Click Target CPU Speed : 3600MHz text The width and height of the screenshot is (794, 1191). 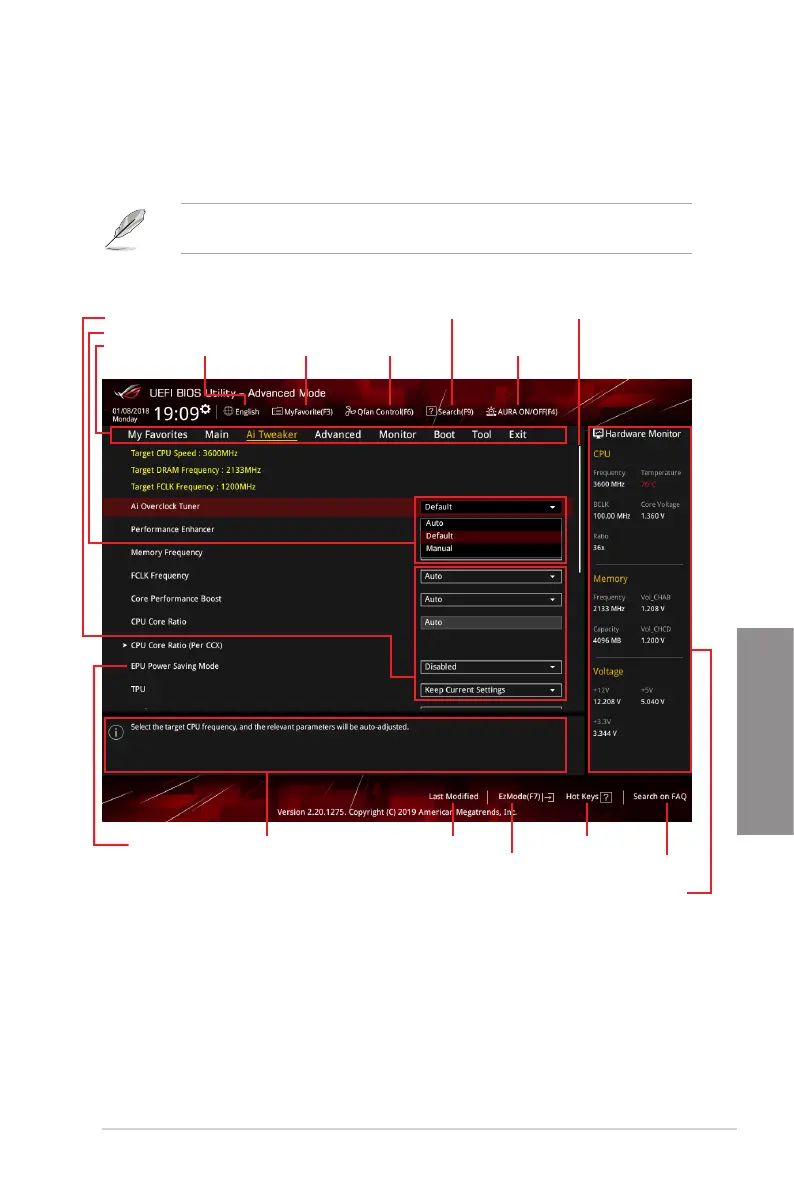tap(184, 453)
